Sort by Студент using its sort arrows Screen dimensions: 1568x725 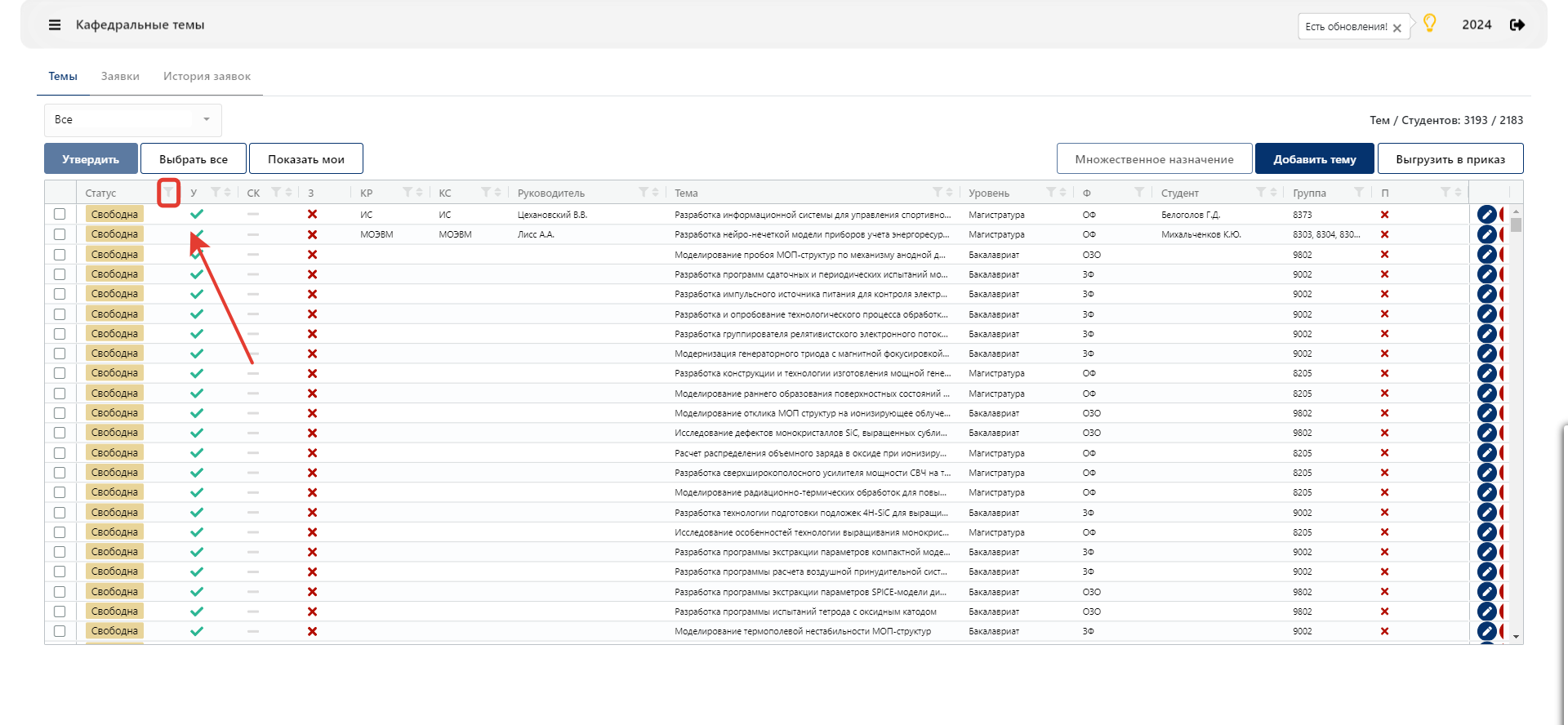click(1273, 193)
